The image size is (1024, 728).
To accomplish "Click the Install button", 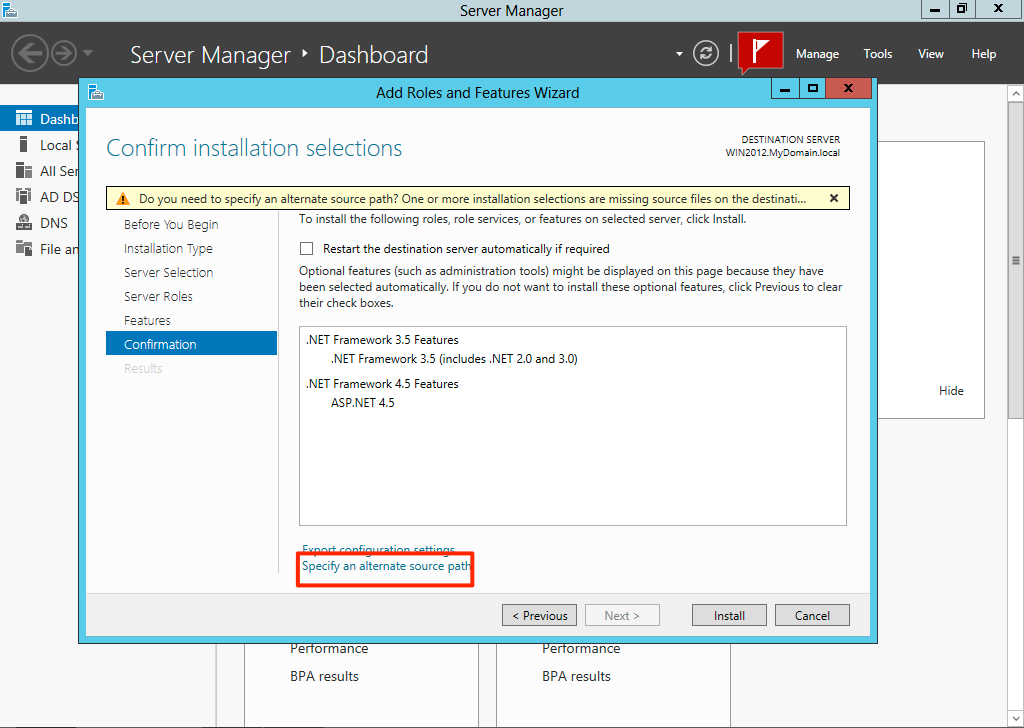I will [729, 615].
